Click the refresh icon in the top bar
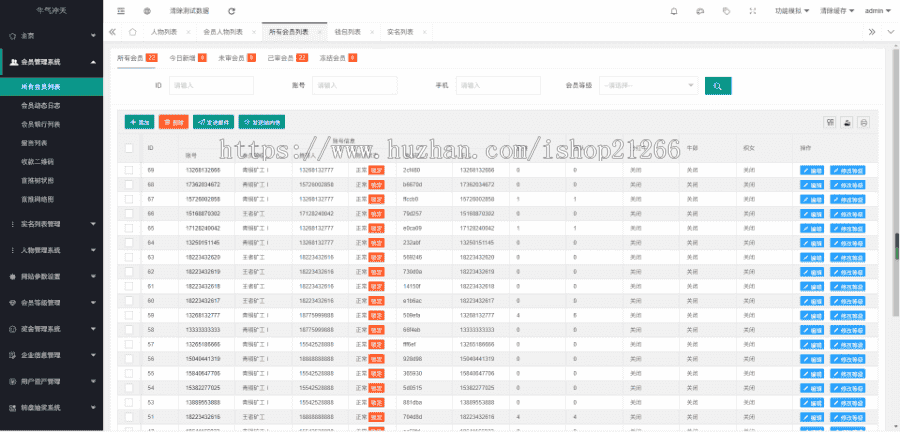Viewport: 900px width, 432px height. 232,10
